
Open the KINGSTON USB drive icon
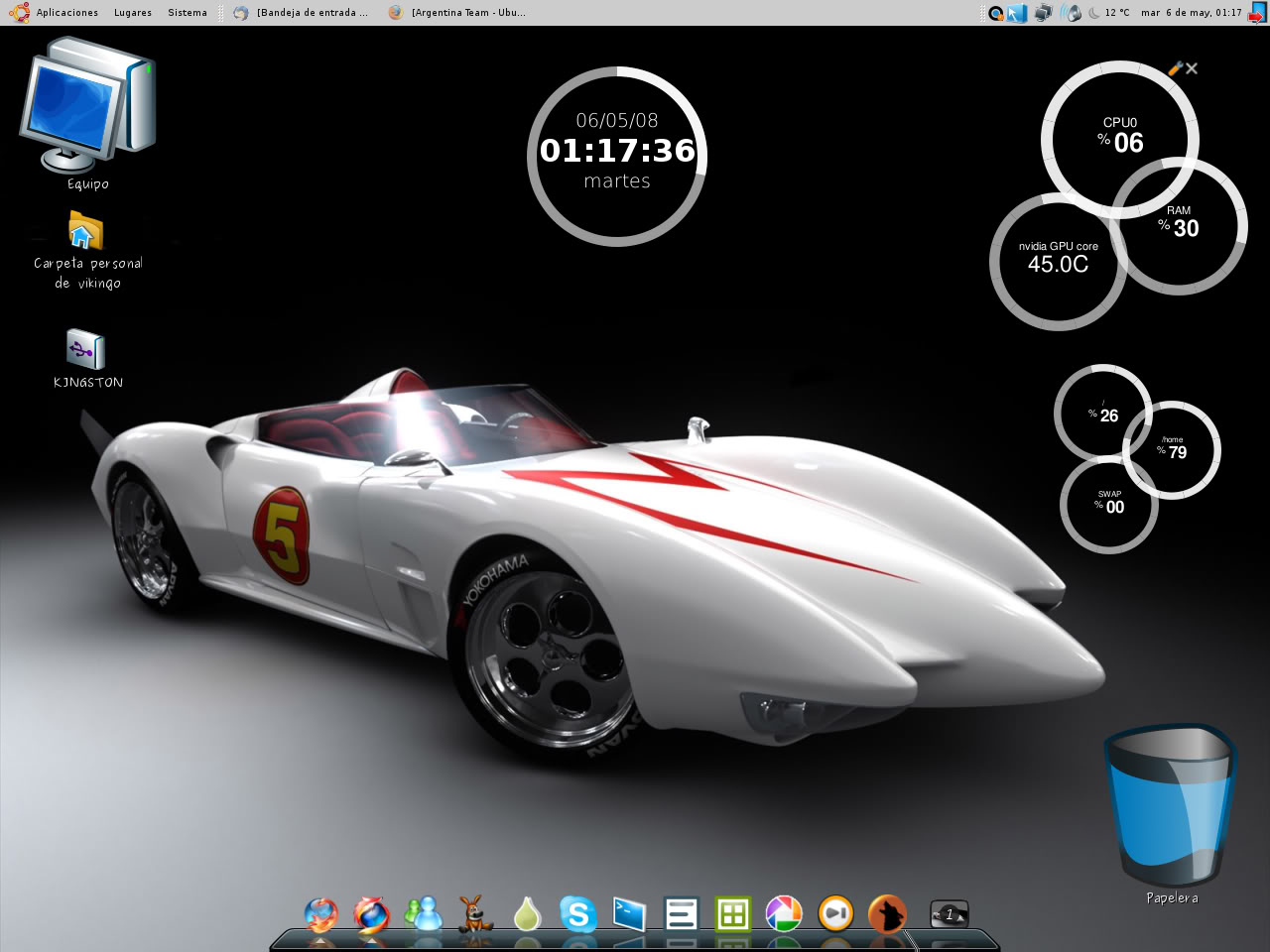tap(86, 350)
